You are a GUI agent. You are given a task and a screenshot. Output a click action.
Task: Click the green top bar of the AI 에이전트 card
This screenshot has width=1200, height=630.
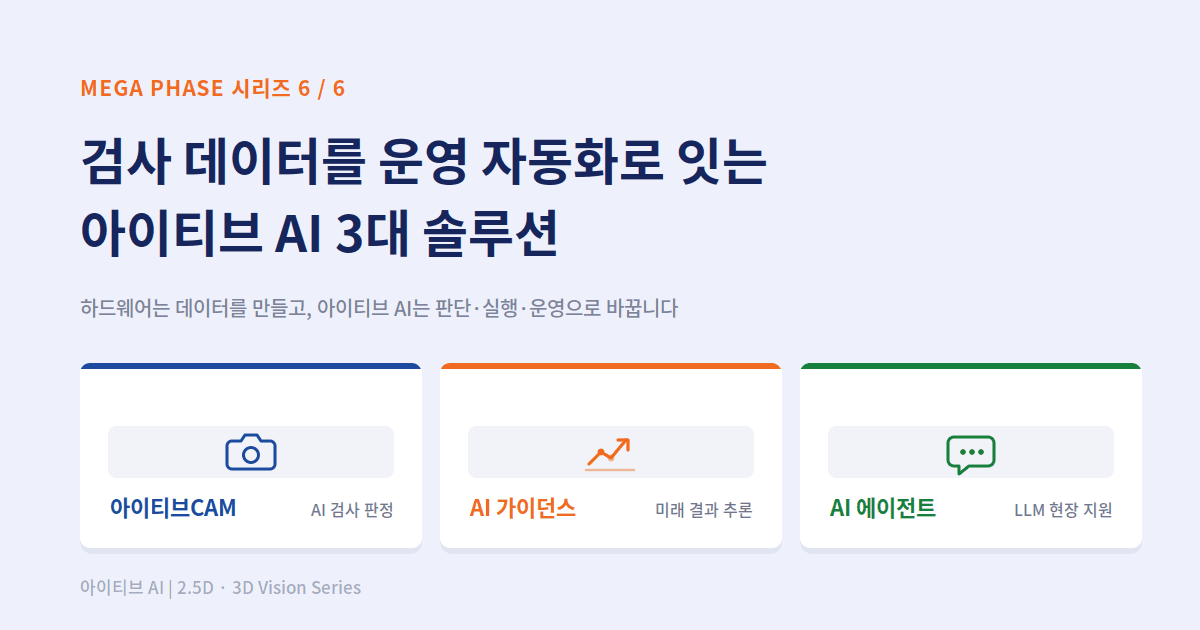pyautogui.click(x=971, y=366)
